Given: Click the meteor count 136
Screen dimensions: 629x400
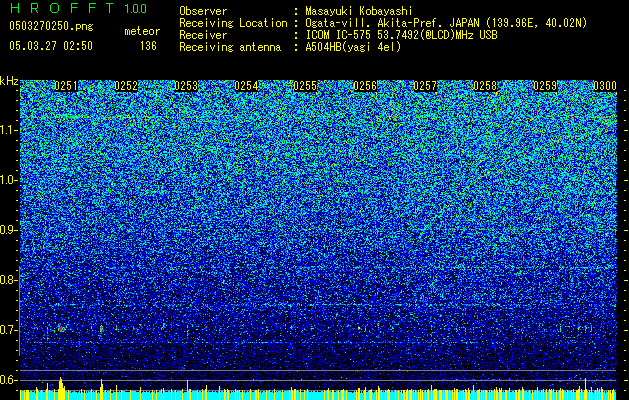Looking at the screenshot, I should point(148,46).
